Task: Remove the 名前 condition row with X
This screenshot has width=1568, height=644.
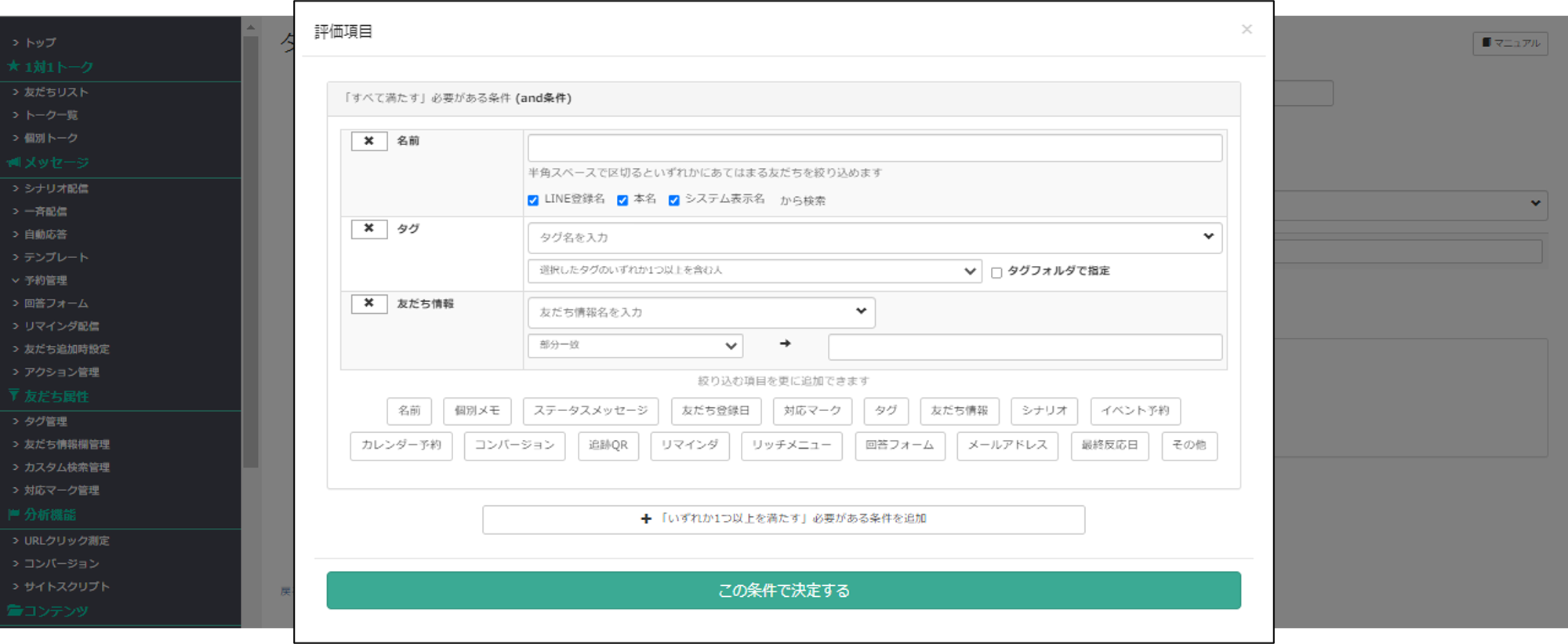Action: [368, 141]
